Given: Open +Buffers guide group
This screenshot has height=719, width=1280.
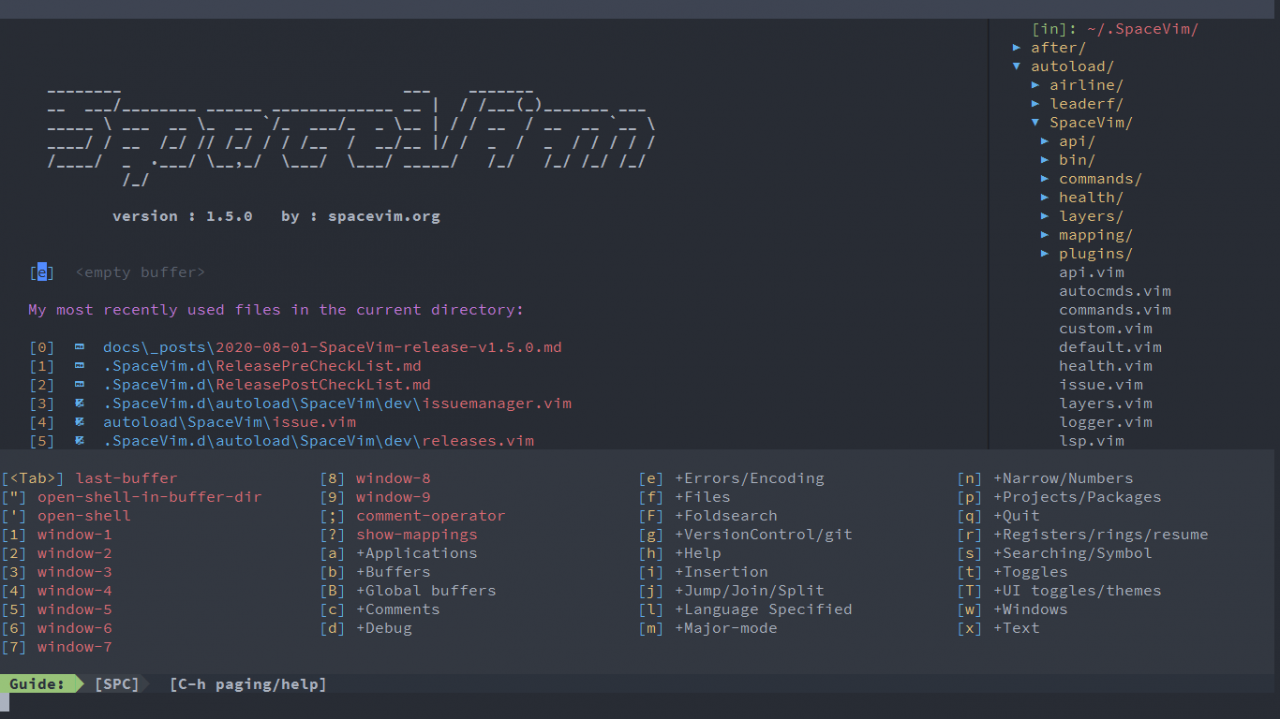Looking at the screenshot, I should tap(394, 572).
